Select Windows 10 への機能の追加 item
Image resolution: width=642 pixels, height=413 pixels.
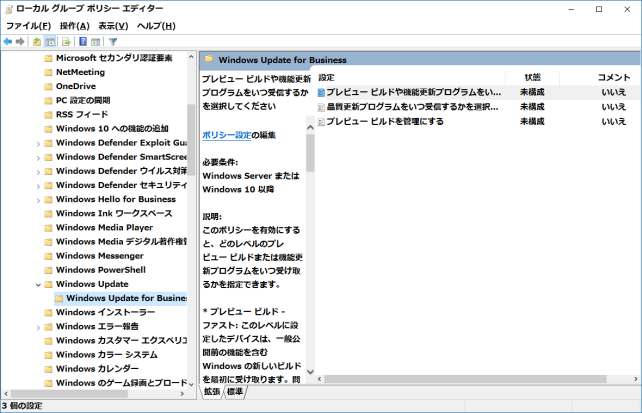coord(112,129)
